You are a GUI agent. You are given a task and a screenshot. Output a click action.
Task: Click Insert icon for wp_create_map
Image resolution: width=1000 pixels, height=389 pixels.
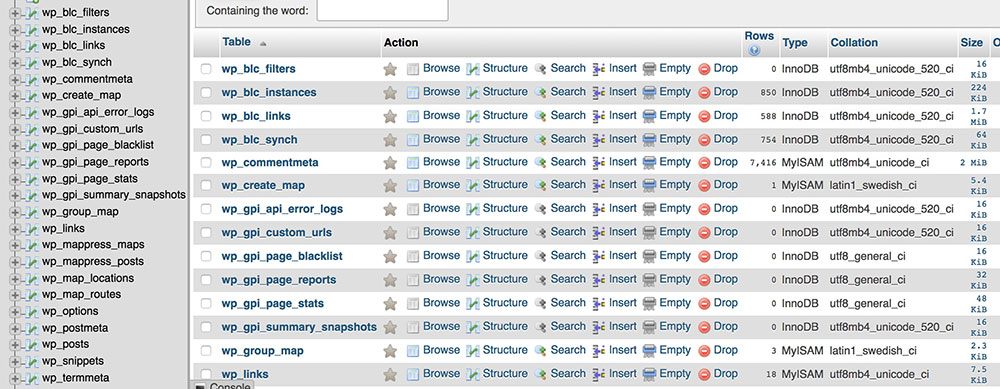599,186
